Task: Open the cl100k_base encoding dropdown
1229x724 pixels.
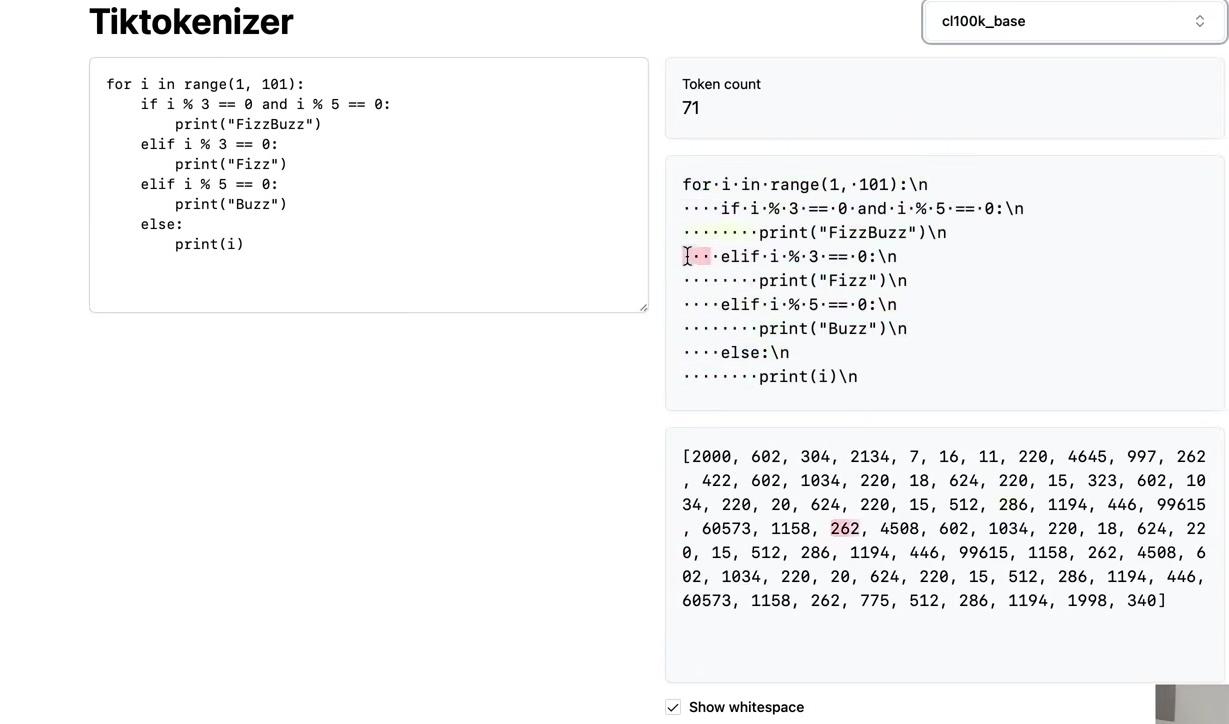Action: coord(1074,21)
